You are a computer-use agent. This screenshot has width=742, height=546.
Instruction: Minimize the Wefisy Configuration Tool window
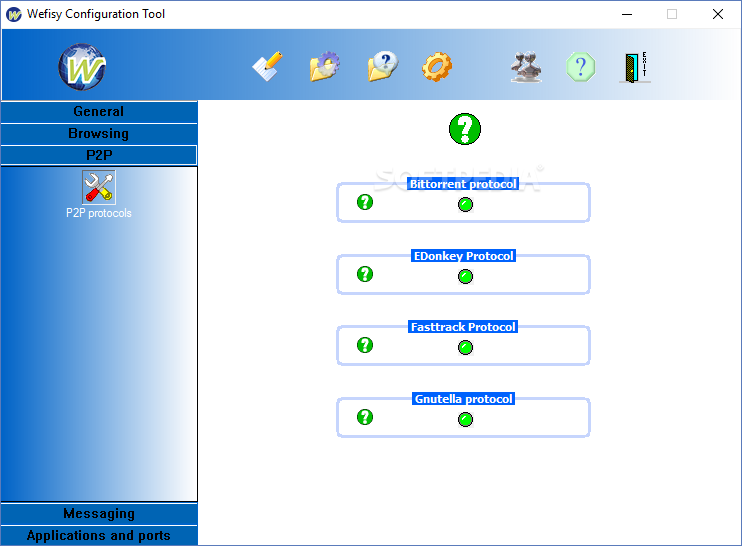point(627,14)
